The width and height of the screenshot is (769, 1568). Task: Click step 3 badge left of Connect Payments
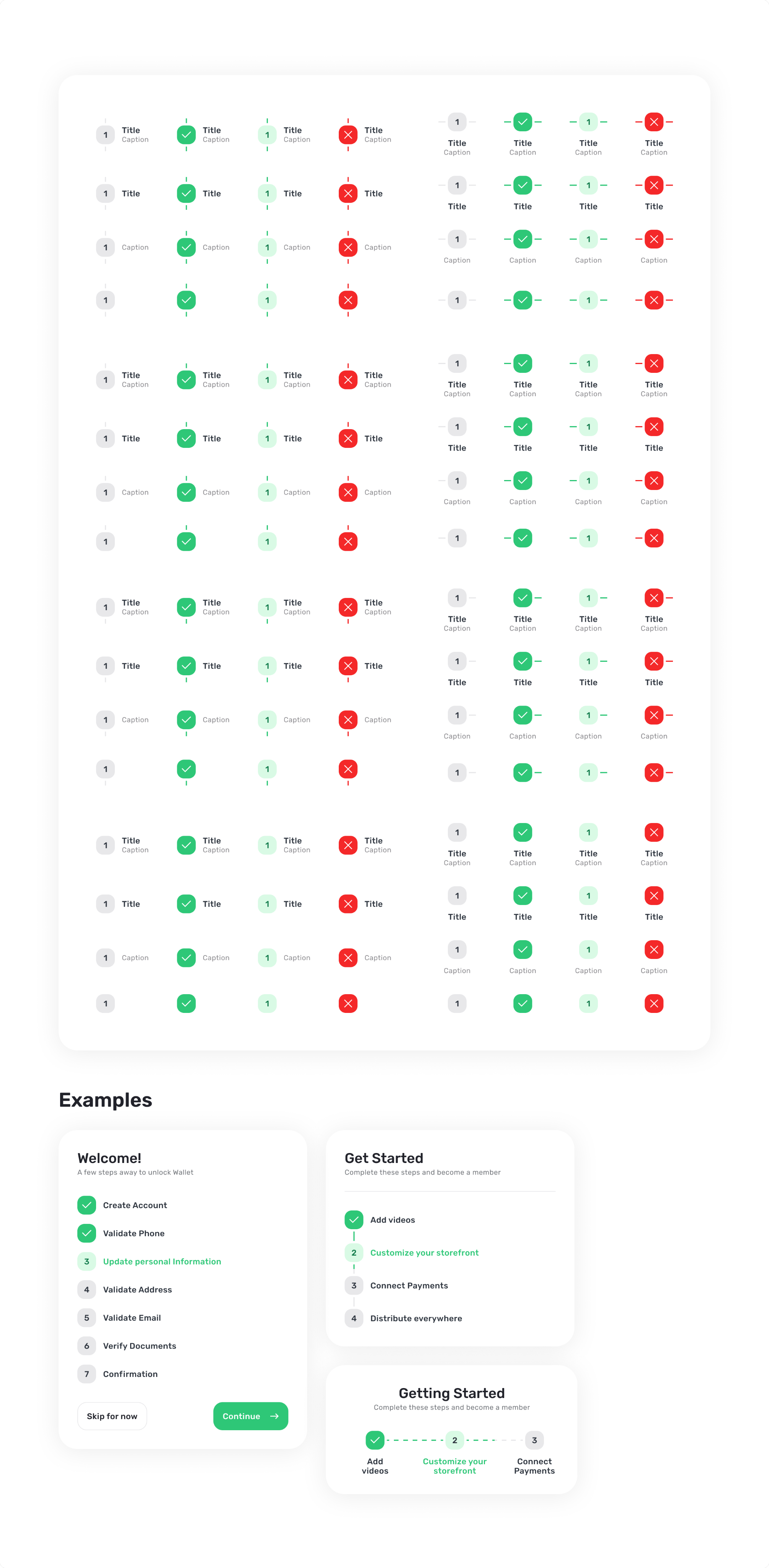pos(354,1285)
